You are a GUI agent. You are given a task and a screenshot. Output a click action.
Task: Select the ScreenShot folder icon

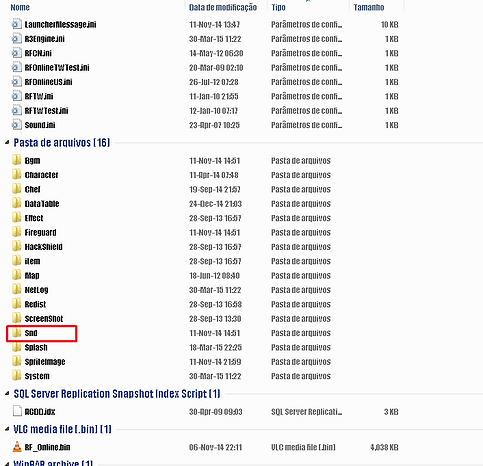(x=17, y=318)
